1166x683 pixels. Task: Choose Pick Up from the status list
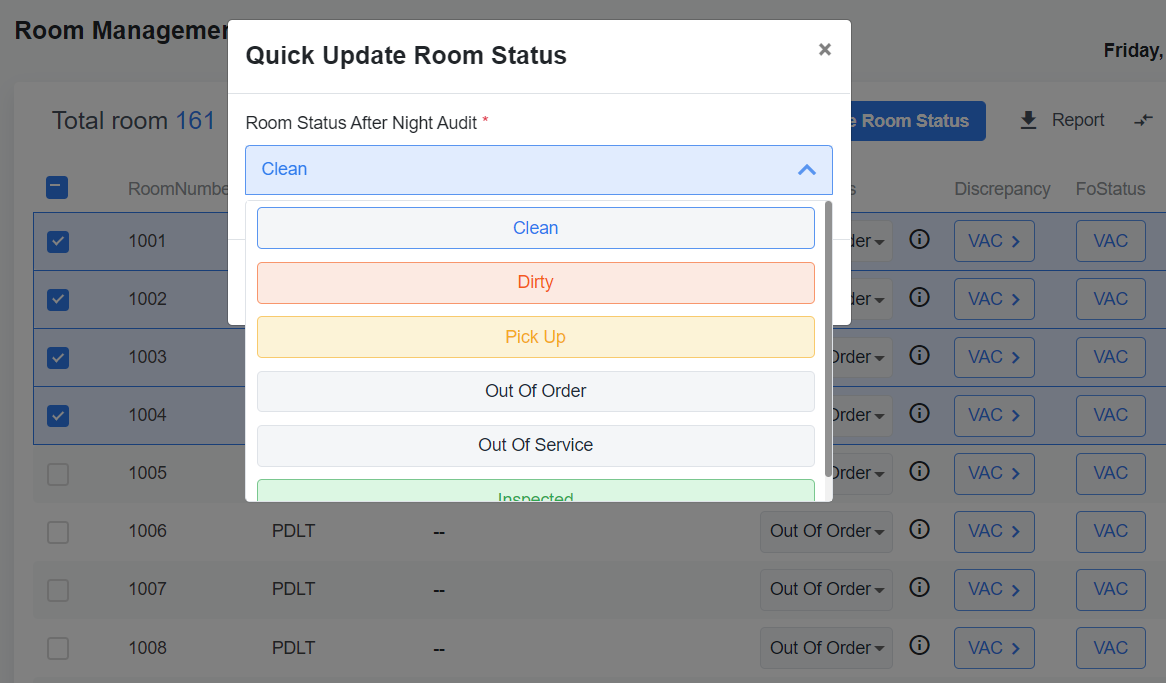535,337
